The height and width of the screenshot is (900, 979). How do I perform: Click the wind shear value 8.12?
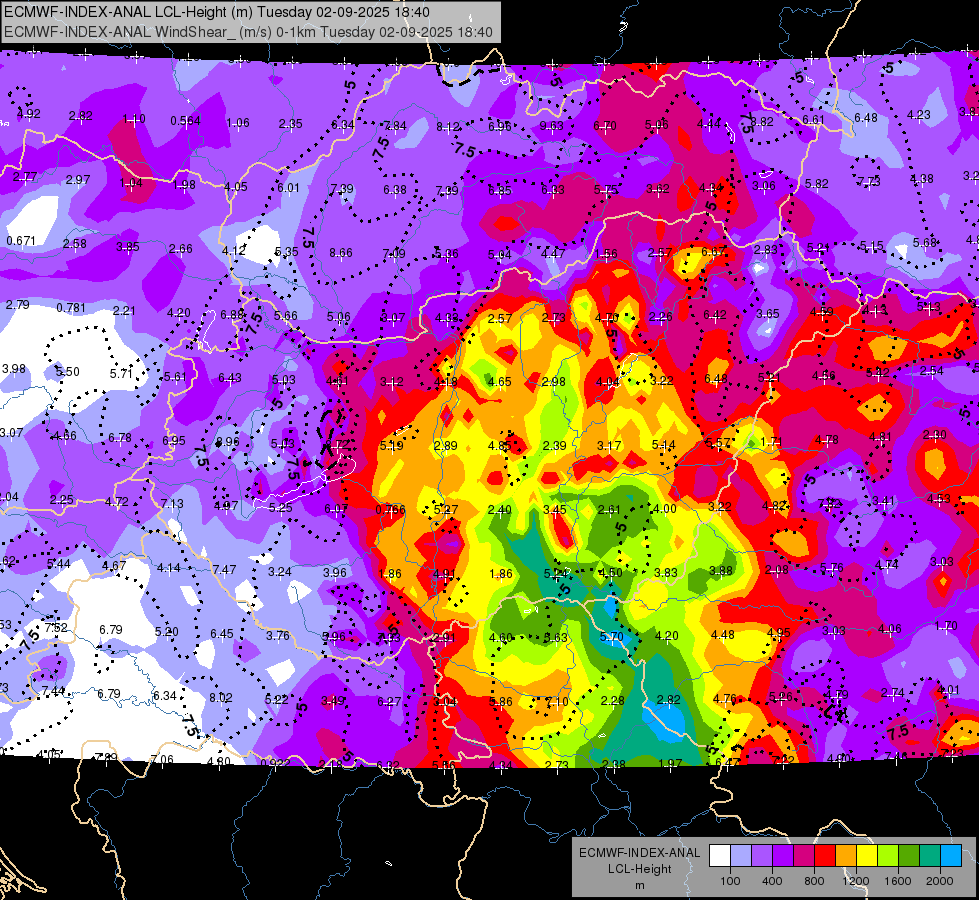pyautogui.click(x=448, y=127)
